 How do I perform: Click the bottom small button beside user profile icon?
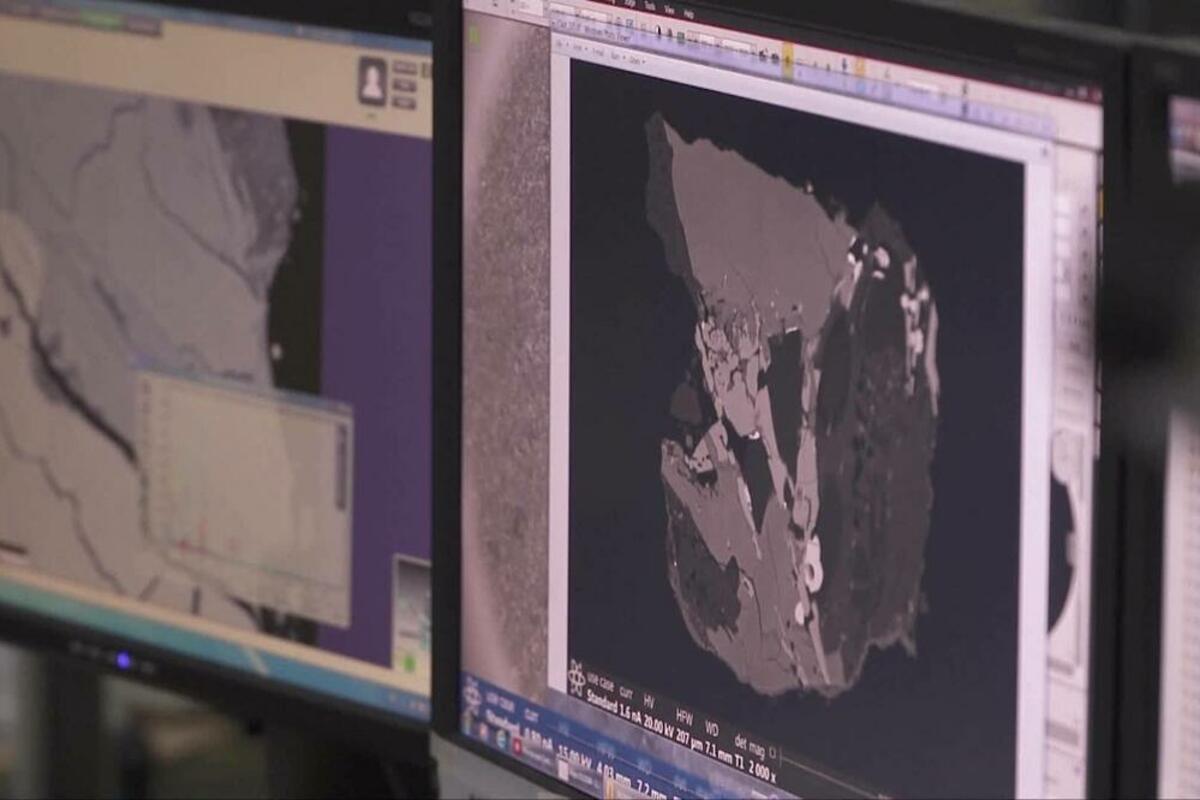coord(404,103)
